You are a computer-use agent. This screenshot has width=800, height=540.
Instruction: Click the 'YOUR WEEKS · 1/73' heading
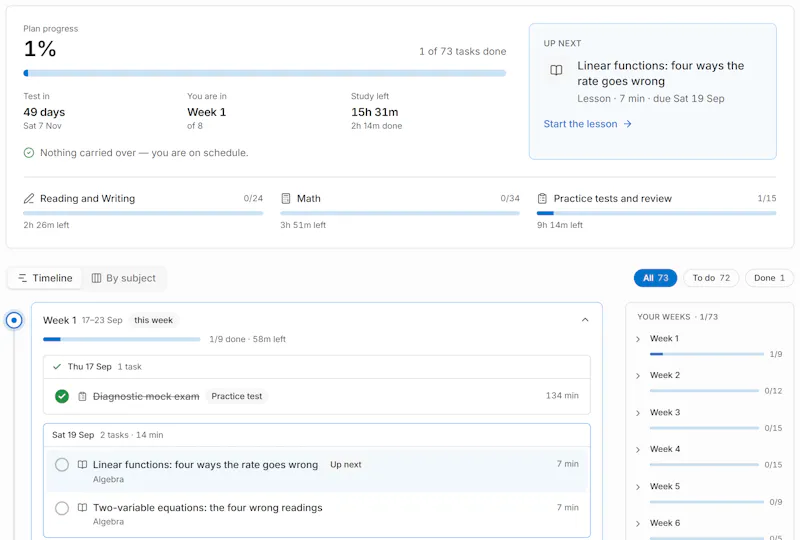[x=678, y=317]
